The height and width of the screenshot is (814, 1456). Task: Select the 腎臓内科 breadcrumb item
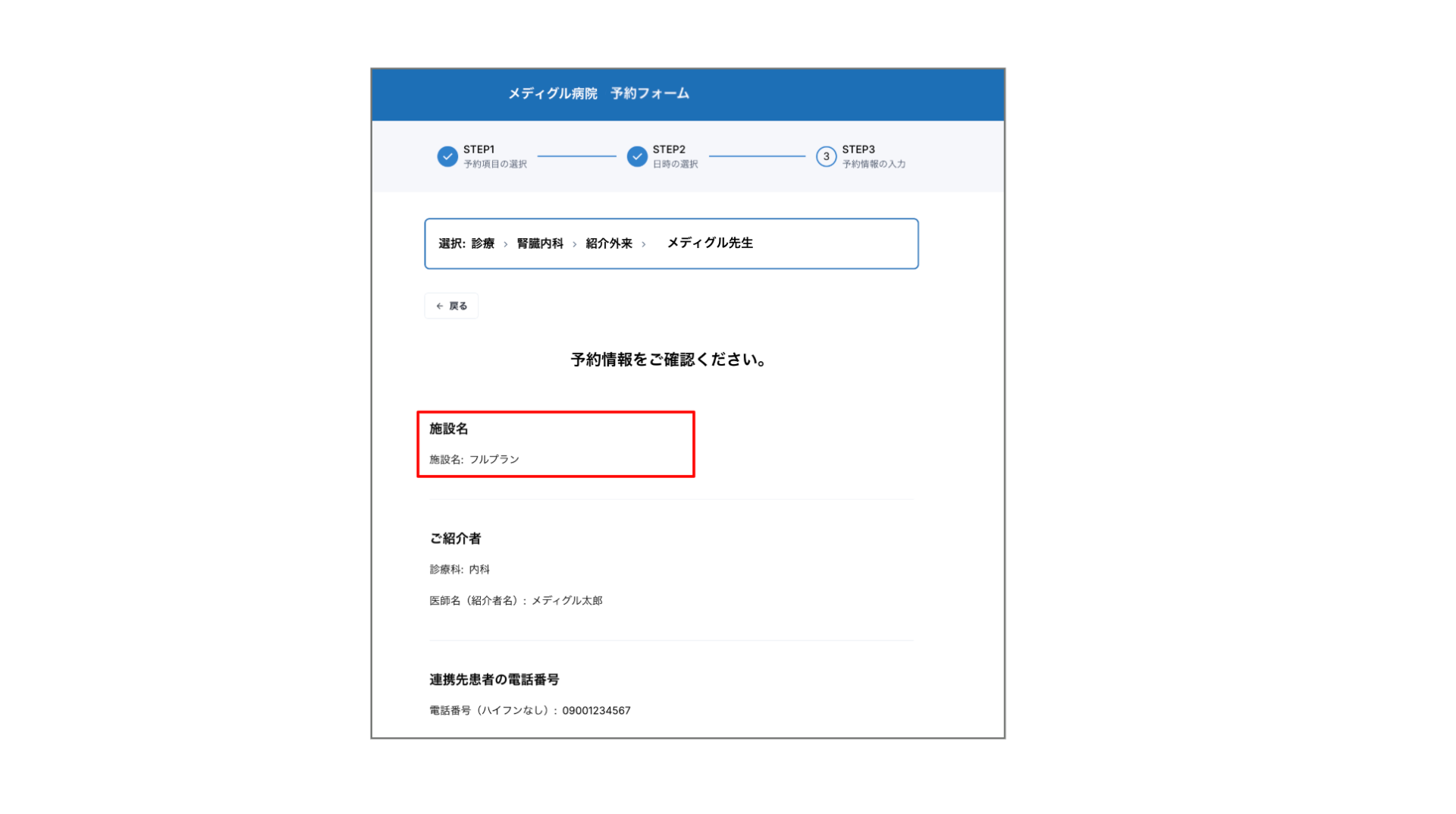(x=540, y=244)
